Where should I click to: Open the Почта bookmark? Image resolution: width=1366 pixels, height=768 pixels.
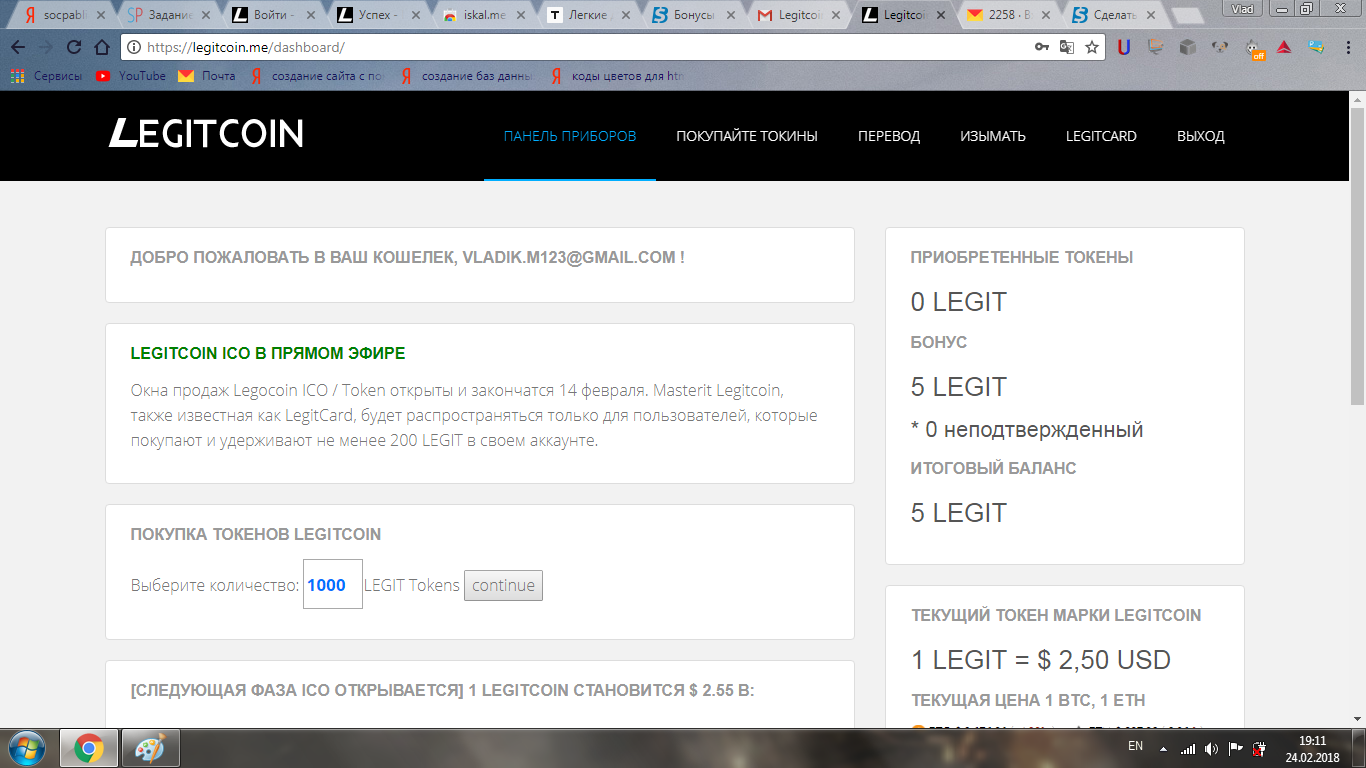click(207, 76)
